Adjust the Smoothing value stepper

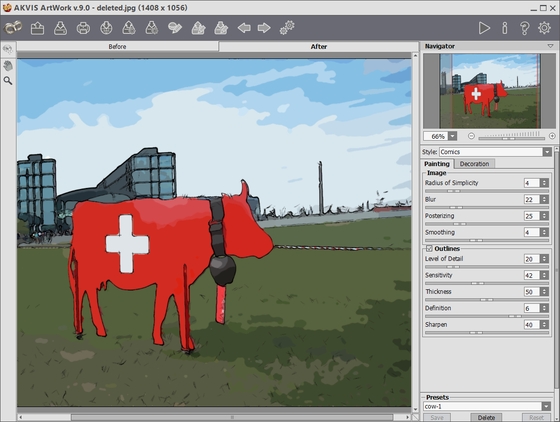click(x=544, y=232)
